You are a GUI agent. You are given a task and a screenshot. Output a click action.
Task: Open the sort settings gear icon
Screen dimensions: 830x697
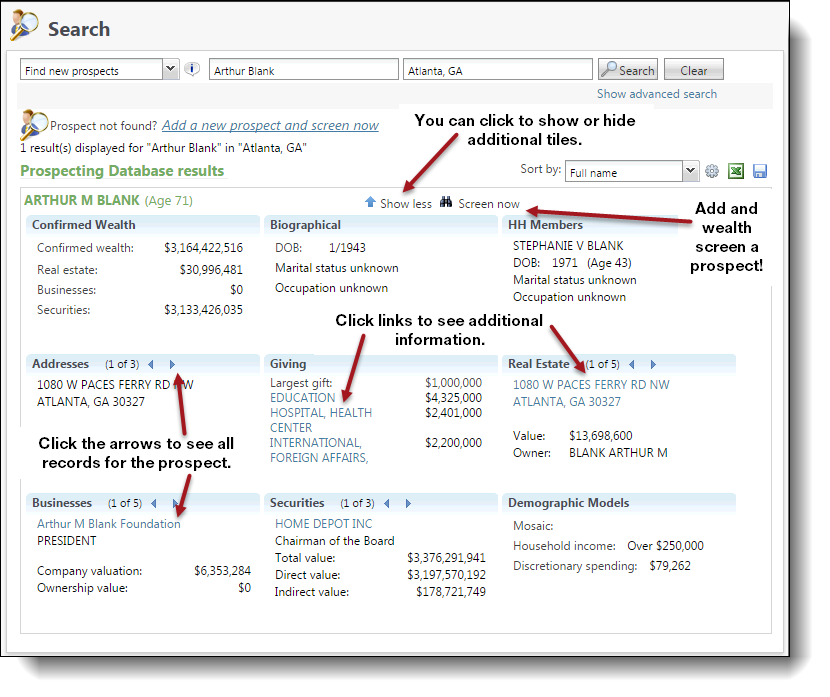711,171
